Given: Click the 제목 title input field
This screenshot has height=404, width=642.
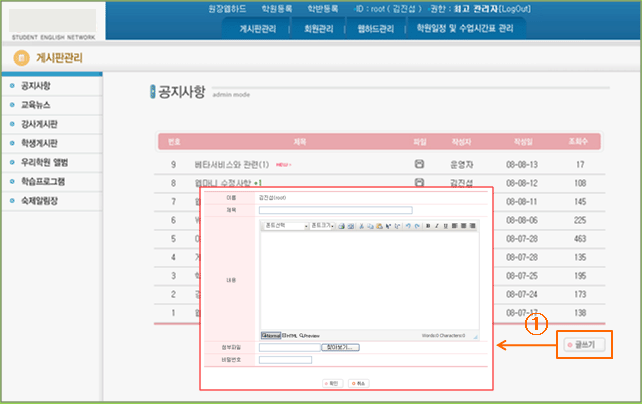Looking at the screenshot, I should [335, 210].
